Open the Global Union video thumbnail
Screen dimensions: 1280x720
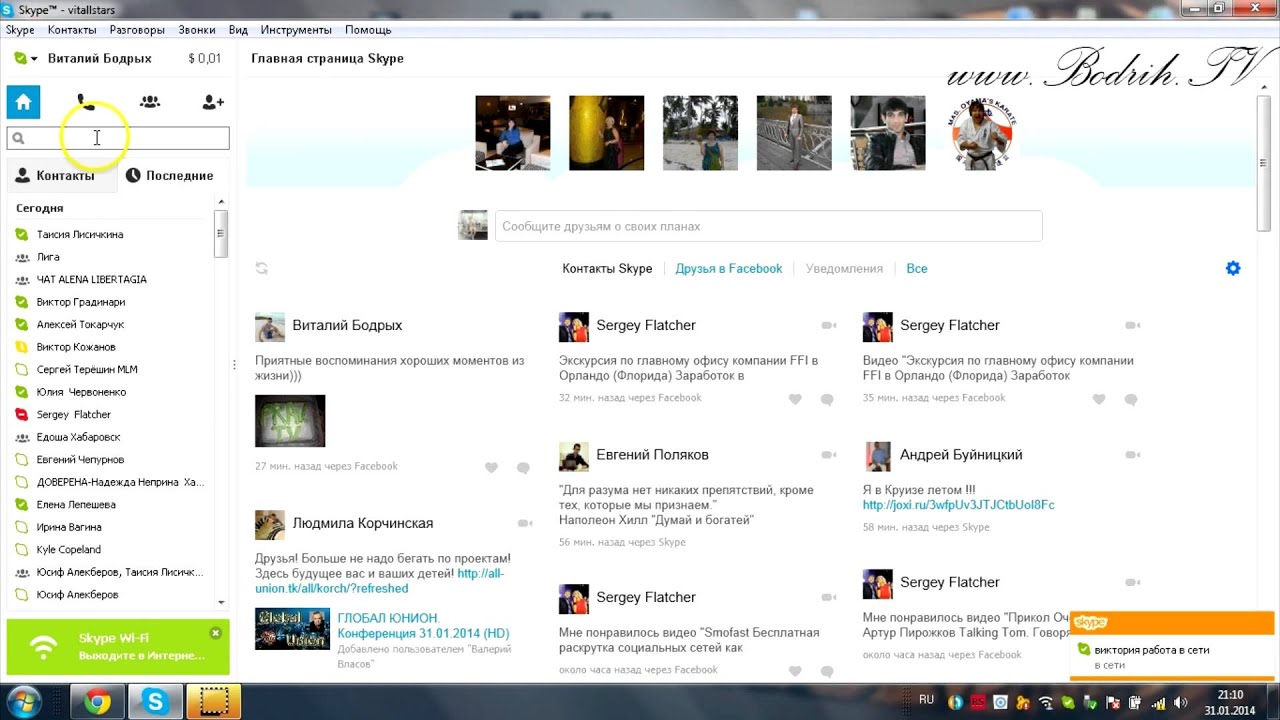[x=292, y=629]
